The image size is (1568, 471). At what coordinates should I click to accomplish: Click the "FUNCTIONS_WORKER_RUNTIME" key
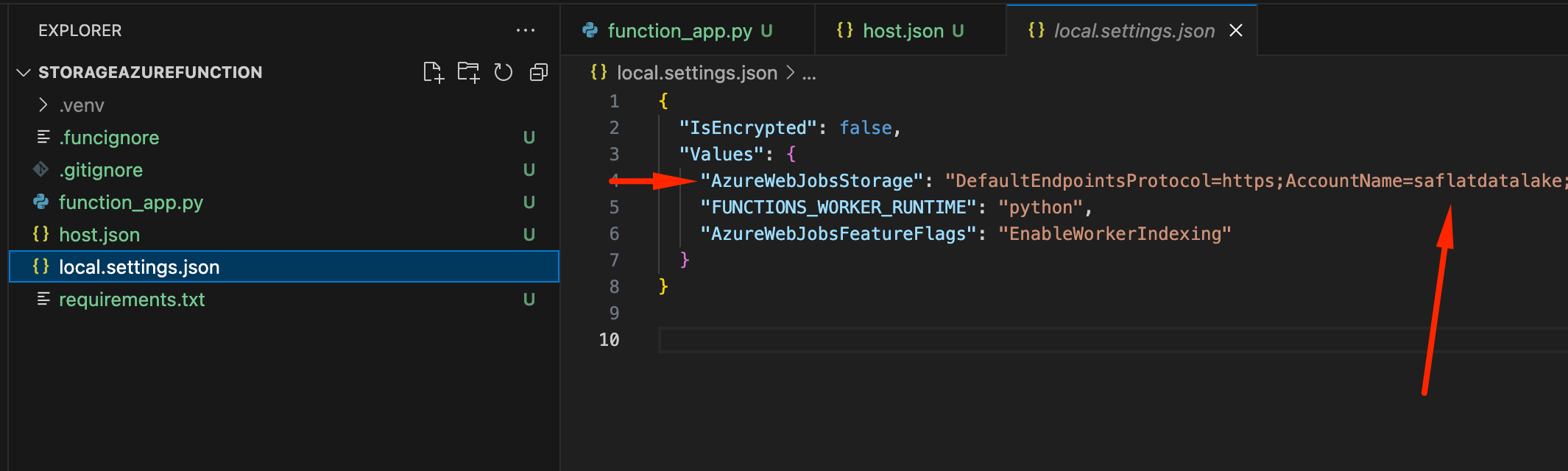838,208
